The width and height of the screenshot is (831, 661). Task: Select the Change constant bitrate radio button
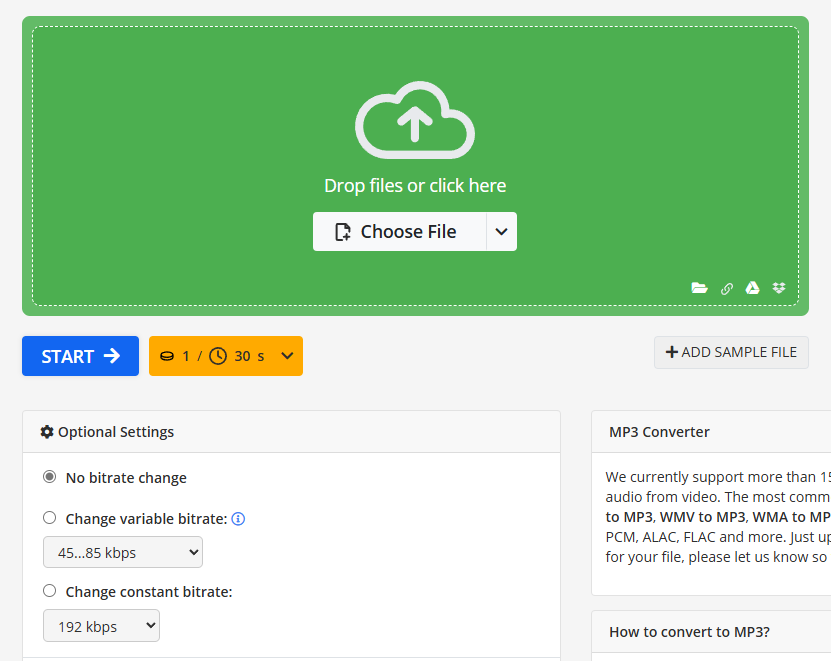[x=50, y=591]
